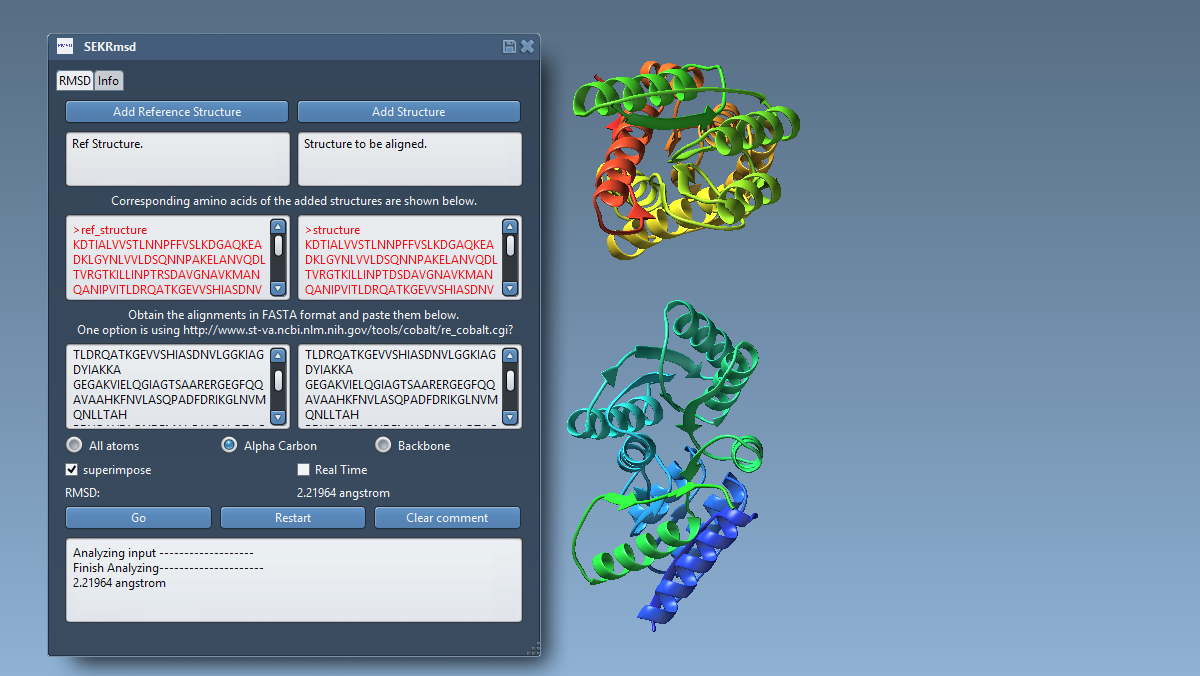
Task: Click the SEKRmsd logo icon
Action: pyautogui.click(x=65, y=46)
